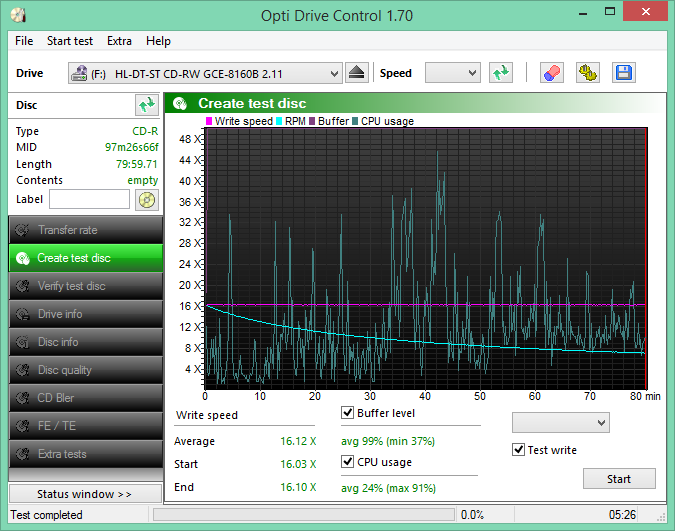Switch to Verify test disc

(x=86, y=286)
